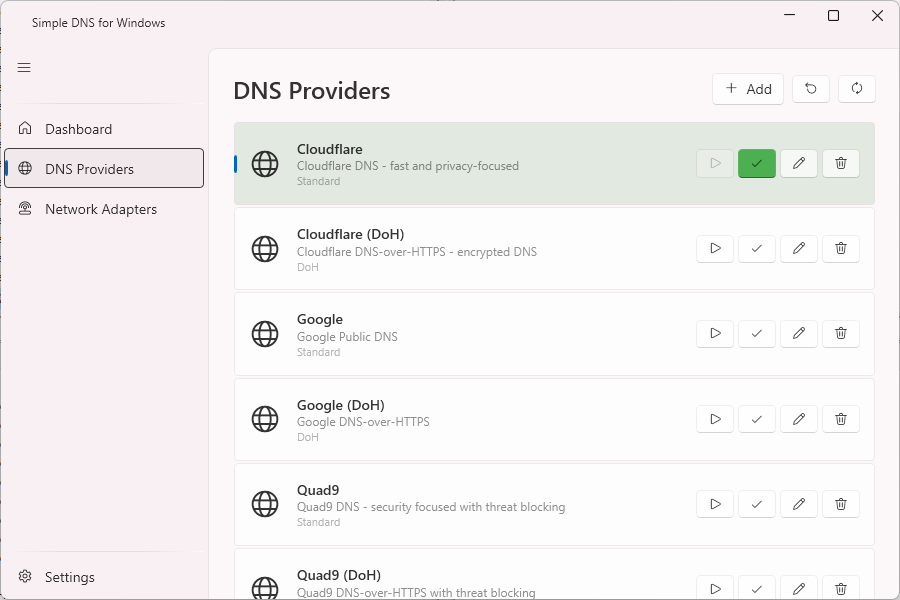This screenshot has width=900, height=600.
Task: Open Settings in the sidebar
Action: click(x=104, y=576)
